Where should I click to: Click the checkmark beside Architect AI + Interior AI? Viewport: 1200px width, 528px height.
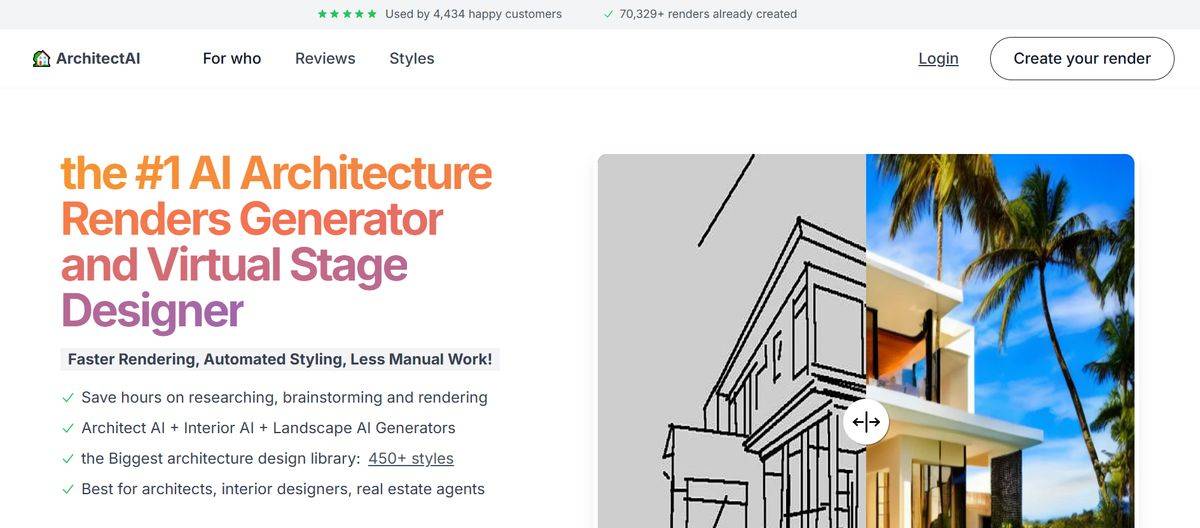(68, 428)
